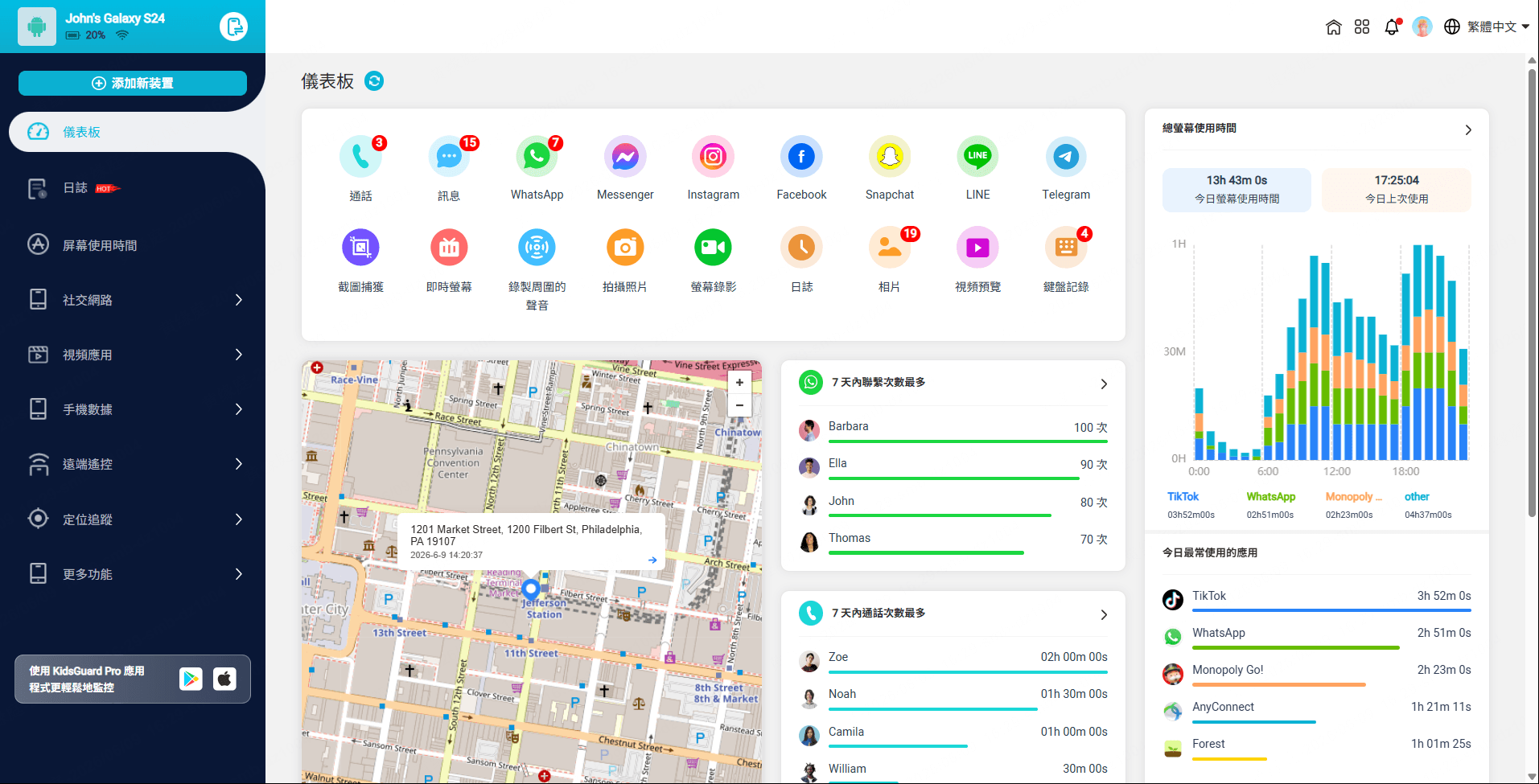Select caller Camila row
The image size is (1539, 784).
[953, 735]
